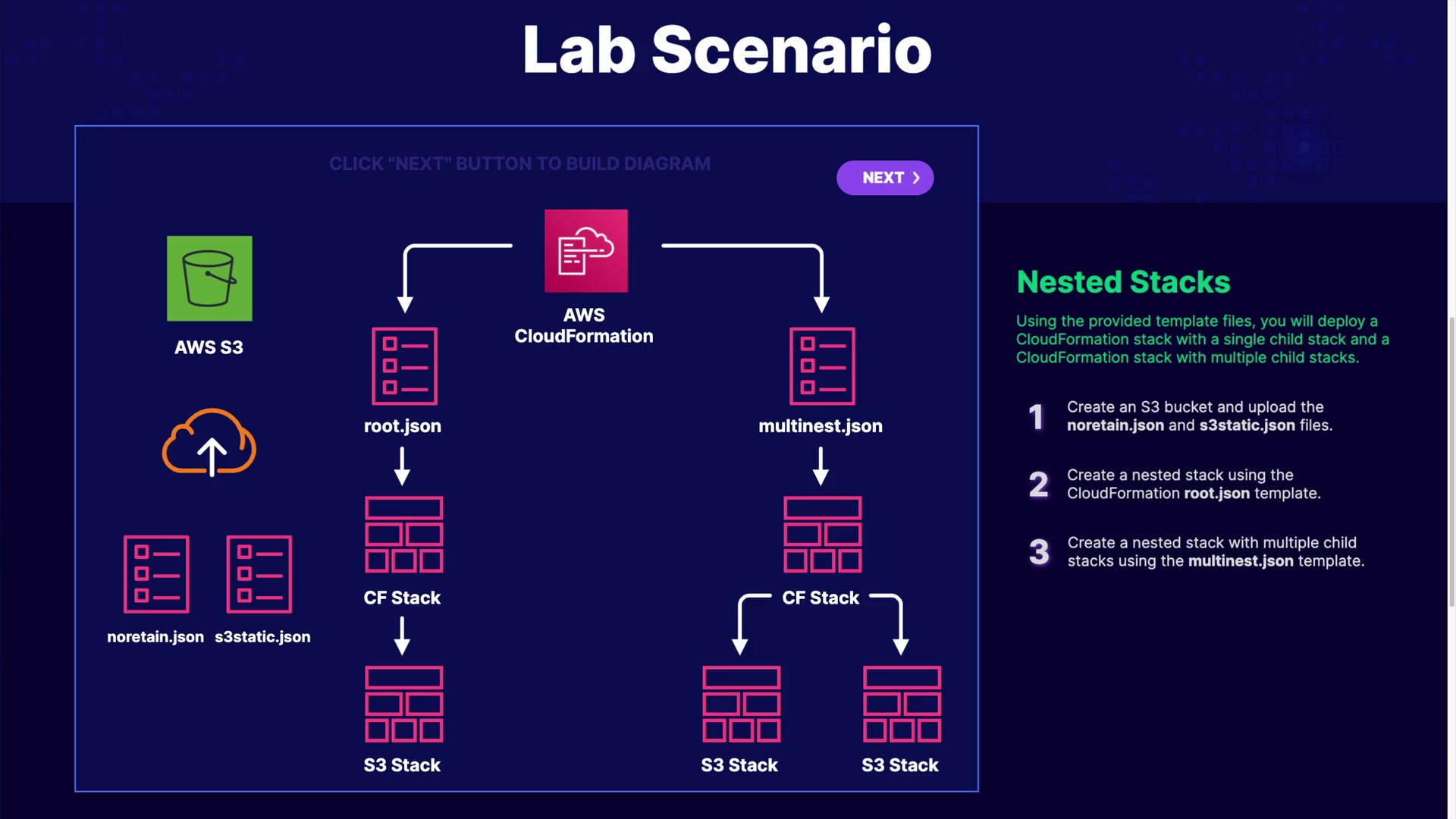
Task: Click the s3static.json file icon
Action: click(259, 574)
